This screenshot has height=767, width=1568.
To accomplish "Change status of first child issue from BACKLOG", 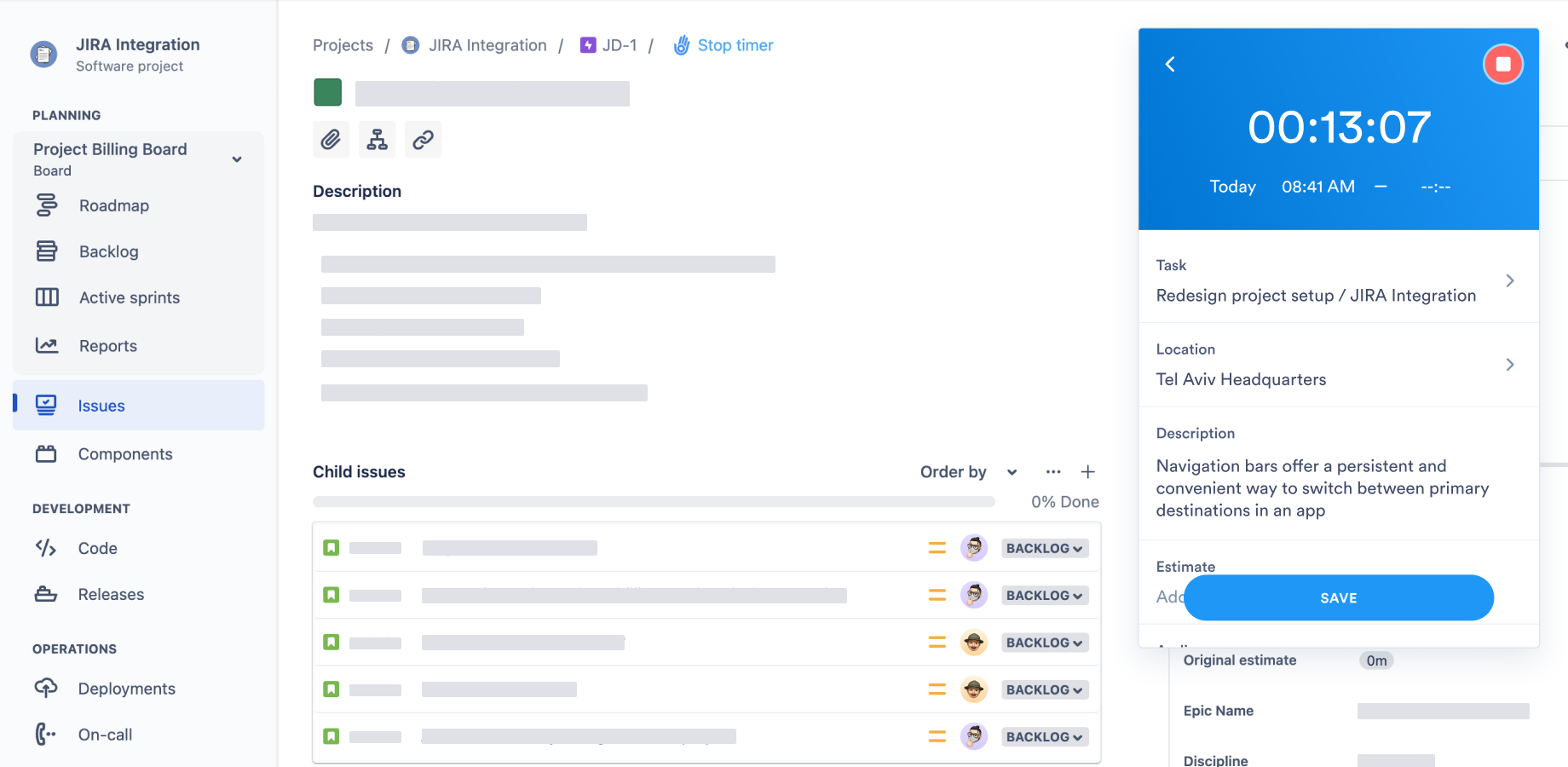I will tap(1044, 548).
